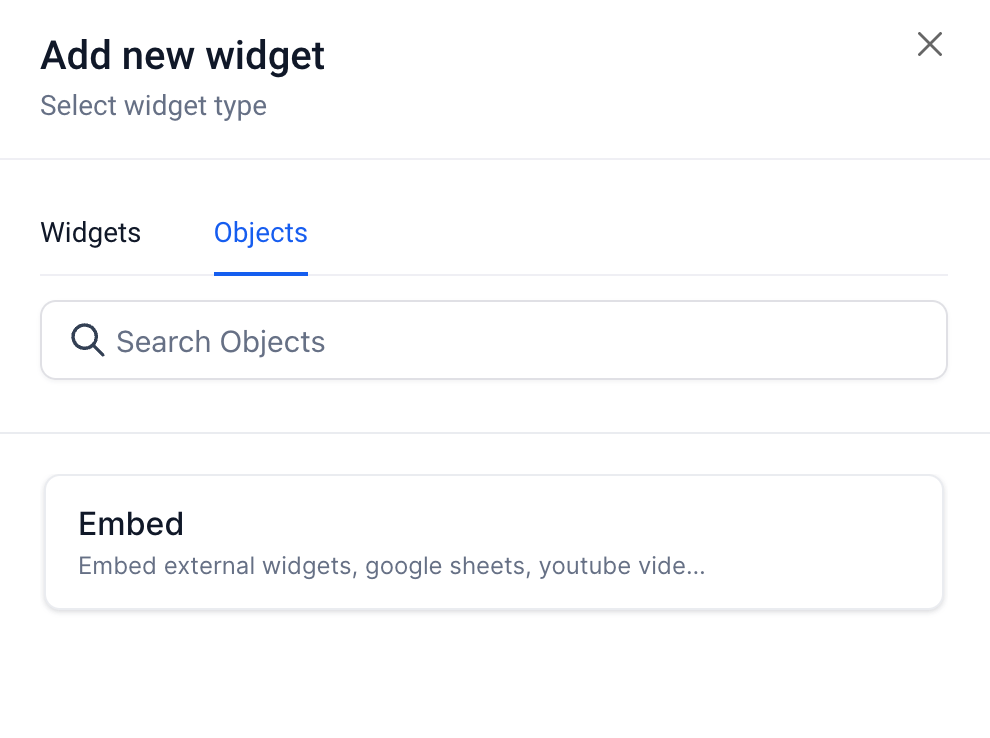Choose the Embed object card

[493, 542]
